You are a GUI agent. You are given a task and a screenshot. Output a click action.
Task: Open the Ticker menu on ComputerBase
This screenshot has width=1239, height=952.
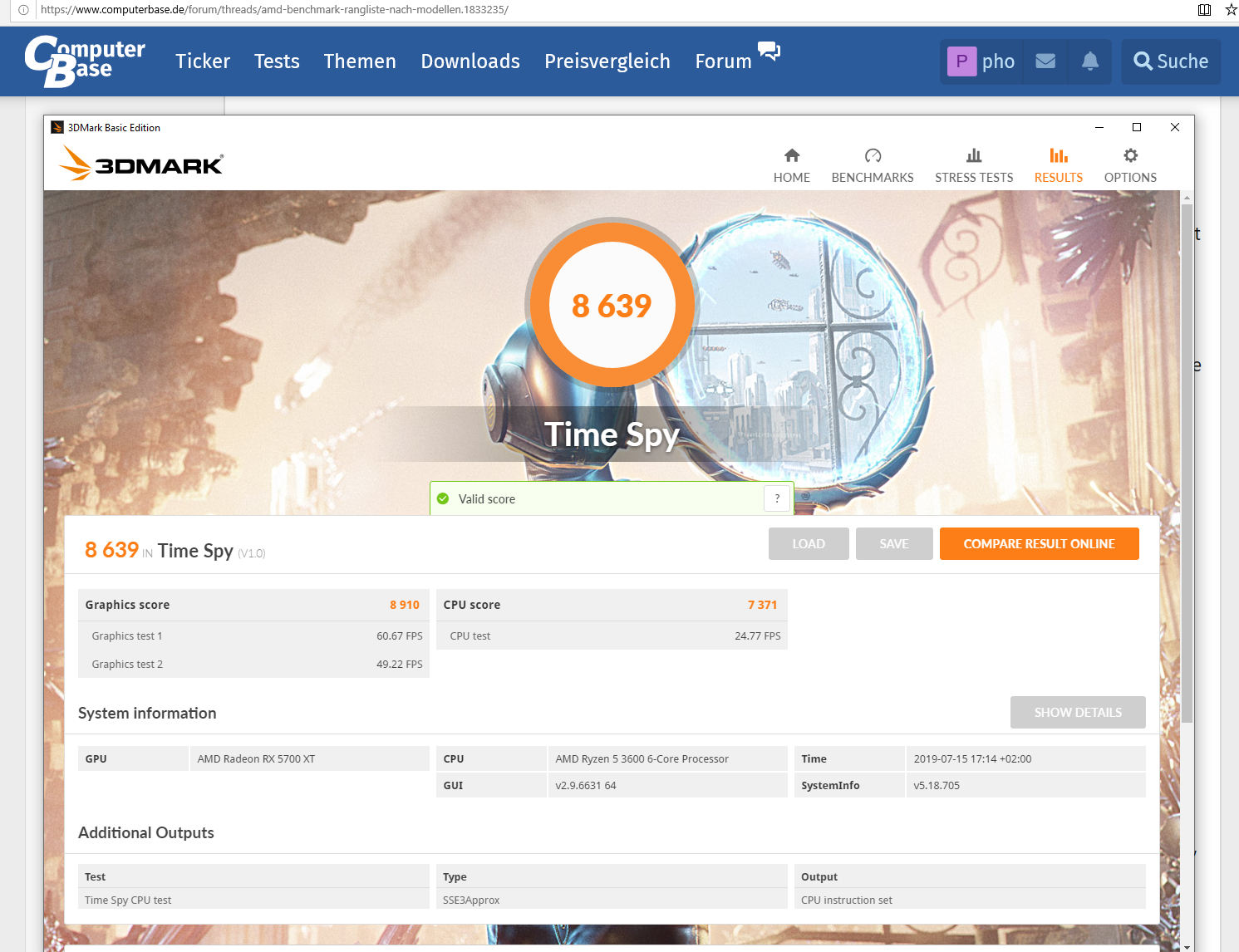tap(203, 61)
